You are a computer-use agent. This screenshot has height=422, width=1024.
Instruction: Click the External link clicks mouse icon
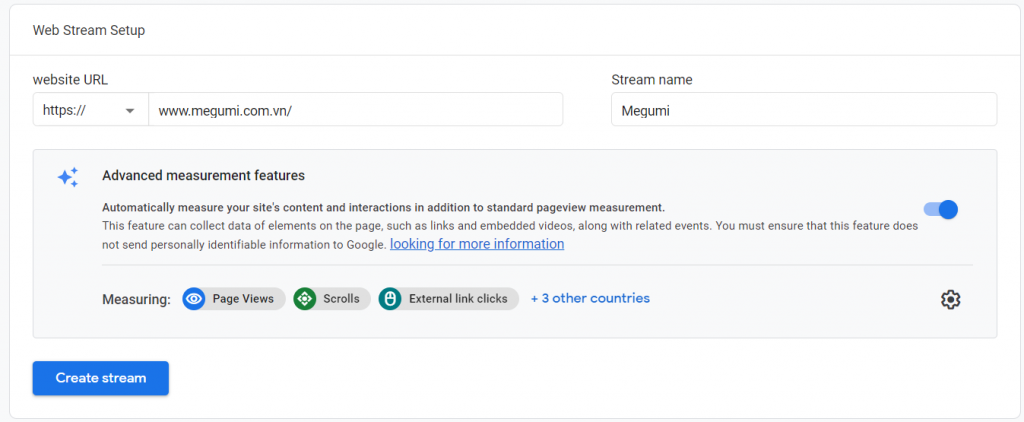(x=390, y=299)
